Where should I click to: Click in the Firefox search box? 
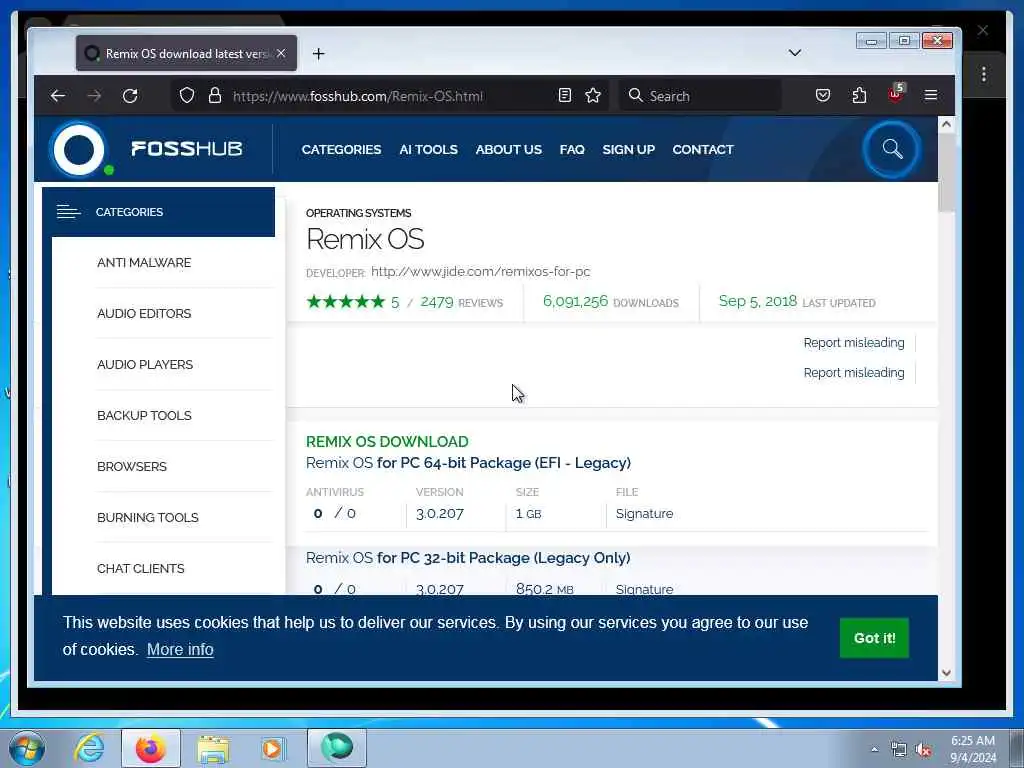700,96
